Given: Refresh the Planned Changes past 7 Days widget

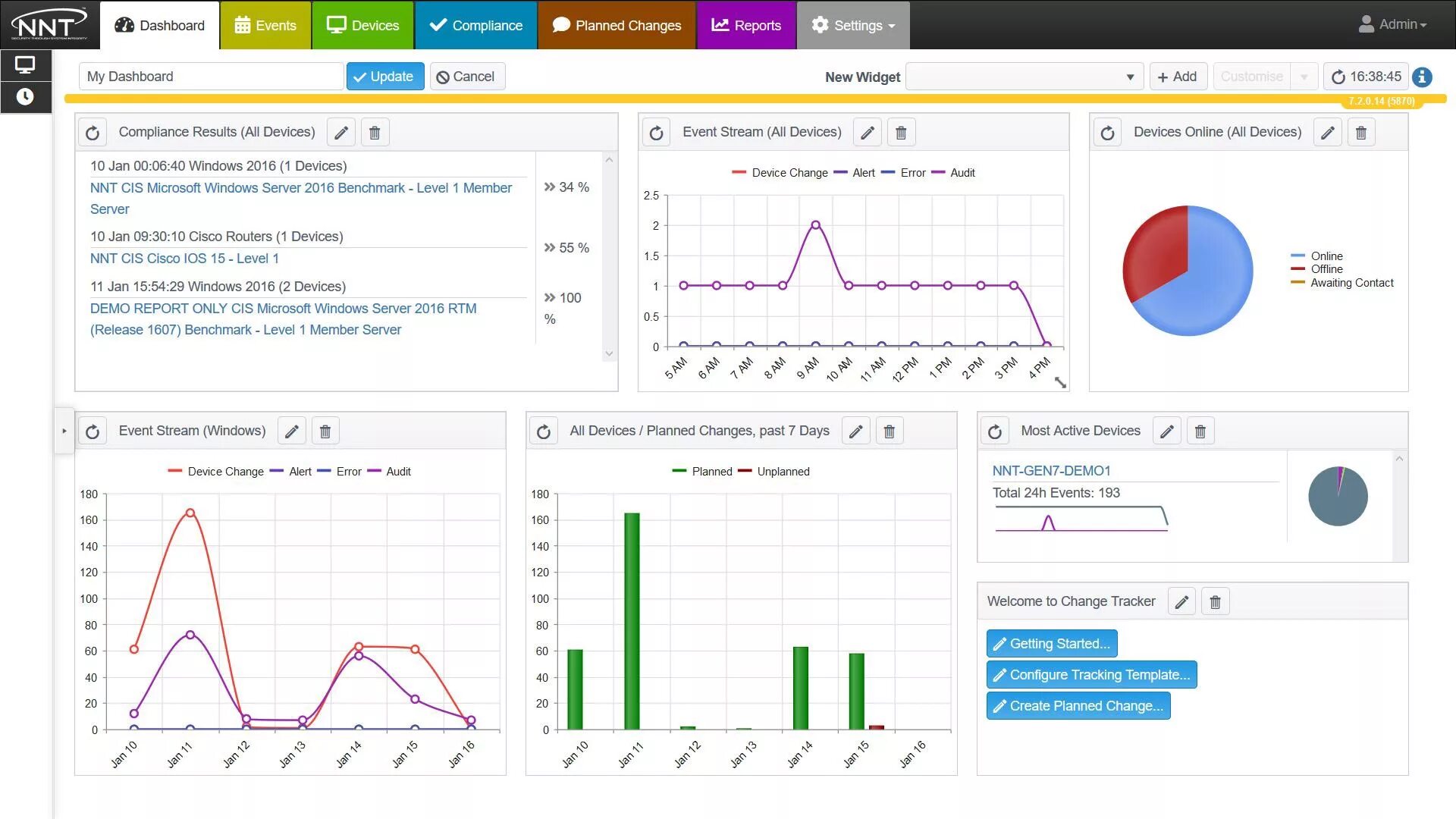Looking at the screenshot, I should (x=544, y=431).
